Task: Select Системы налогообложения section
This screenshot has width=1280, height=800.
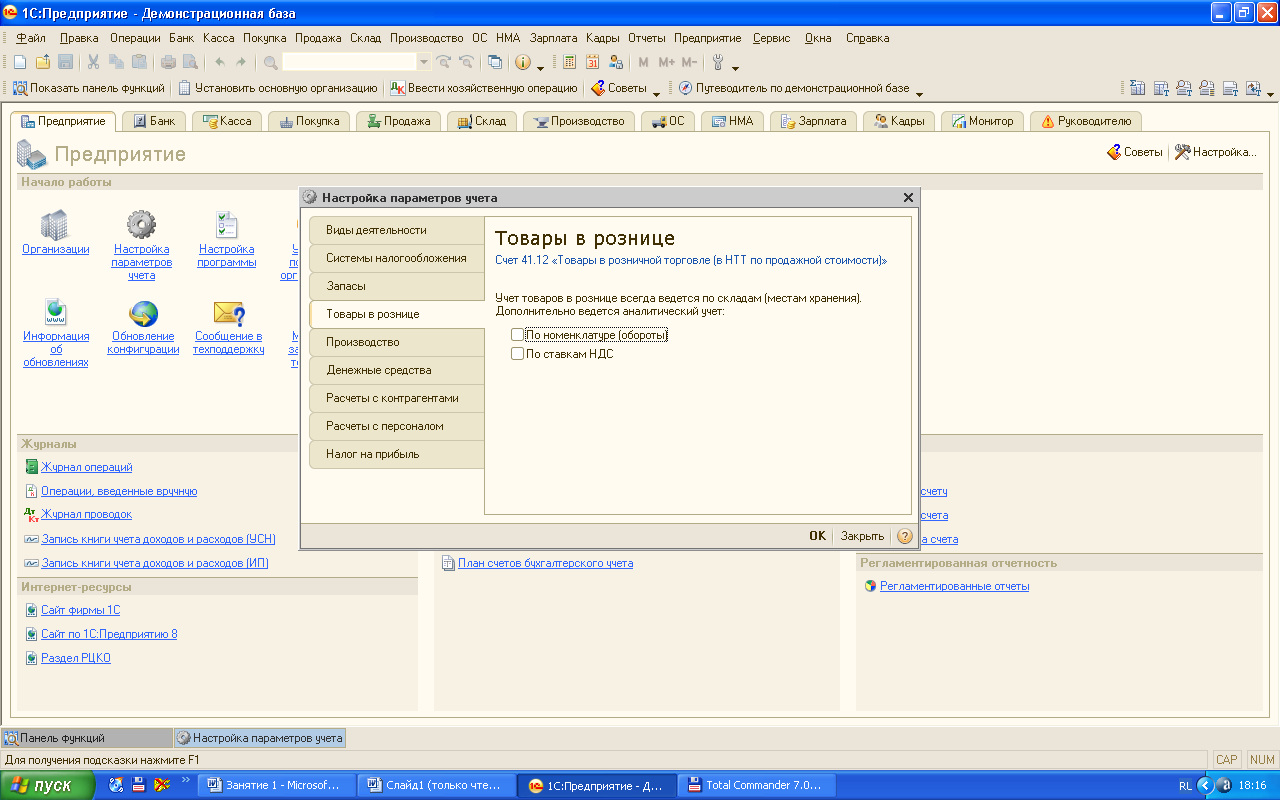Action: 397,258
